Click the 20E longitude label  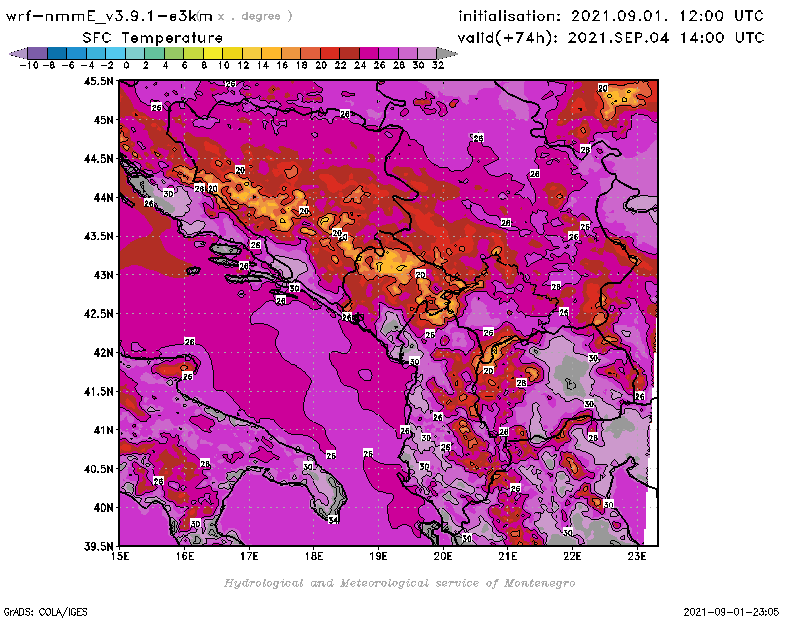point(443,556)
